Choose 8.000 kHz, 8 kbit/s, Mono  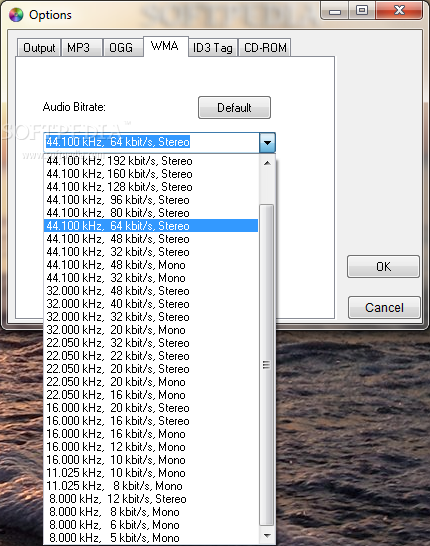(151, 512)
